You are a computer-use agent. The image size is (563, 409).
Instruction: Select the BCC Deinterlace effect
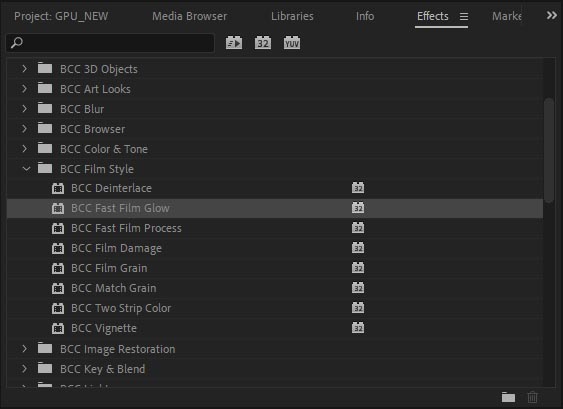pos(275,188)
